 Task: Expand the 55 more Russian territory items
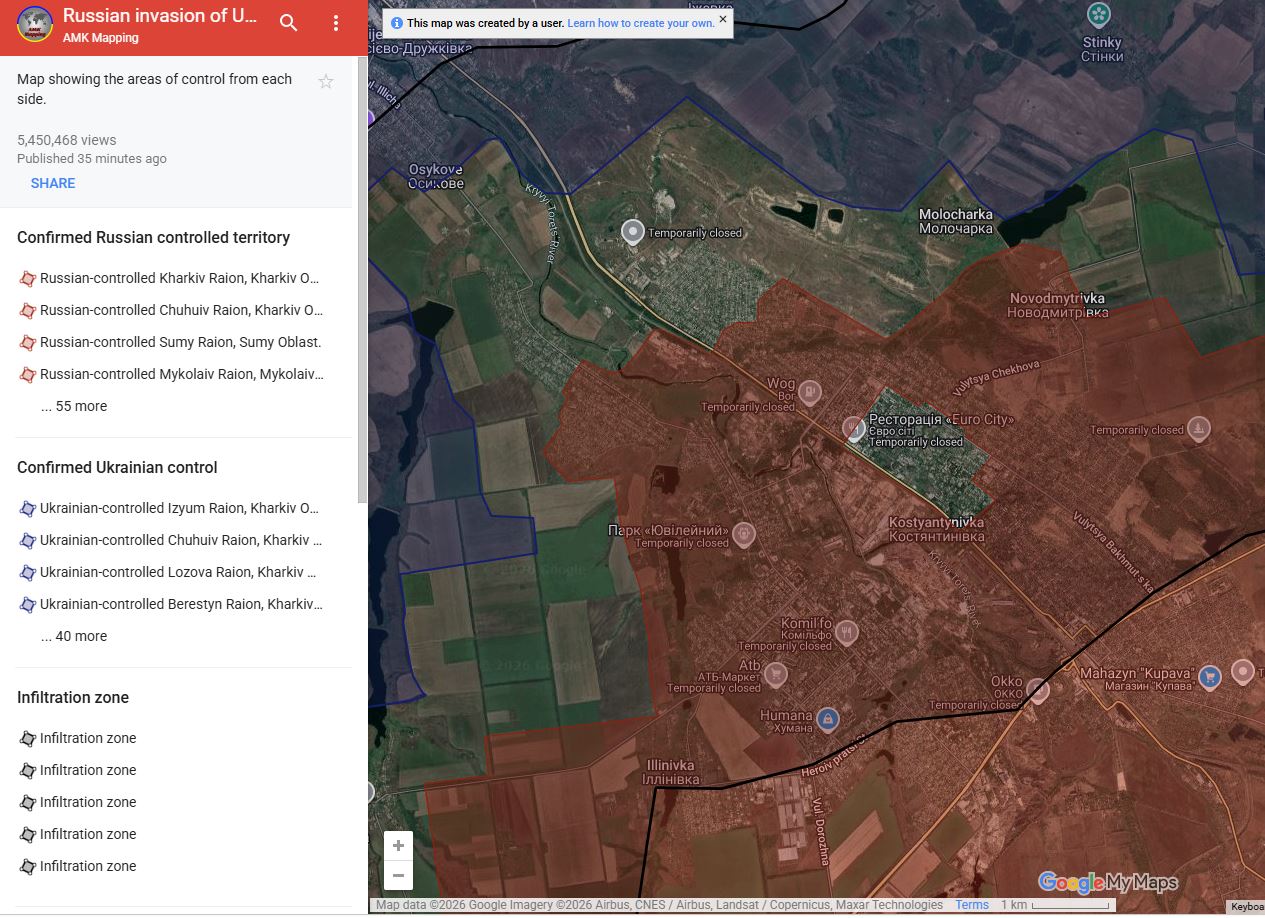[x=74, y=406]
